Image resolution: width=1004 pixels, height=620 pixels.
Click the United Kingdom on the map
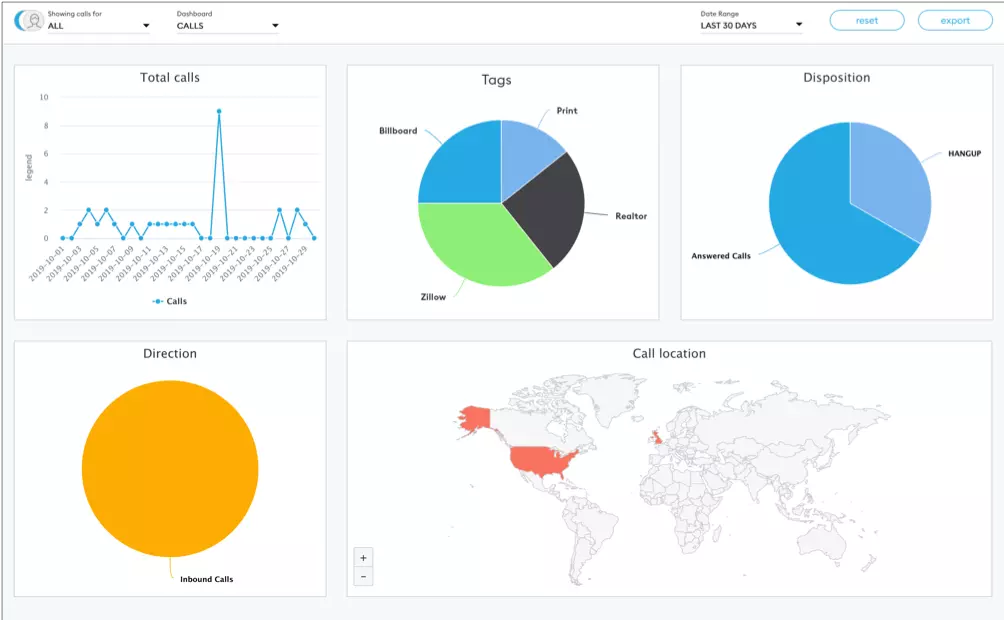pyautogui.click(x=656, y=438)
